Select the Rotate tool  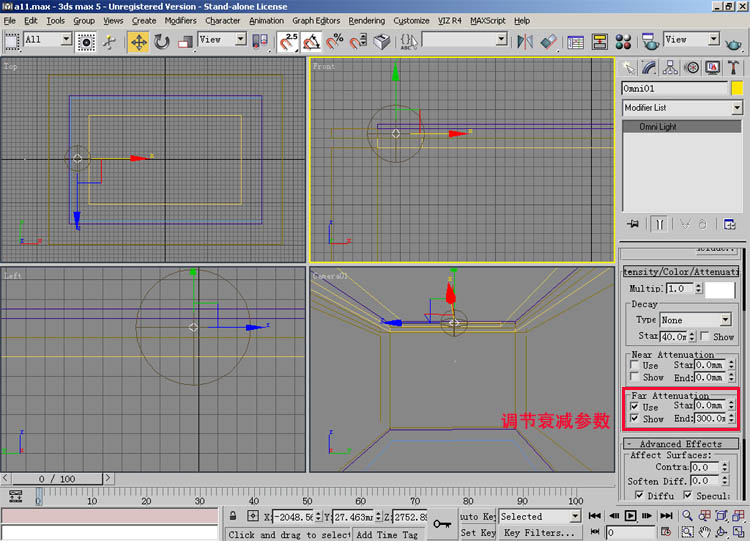click(x=161, y=41)
